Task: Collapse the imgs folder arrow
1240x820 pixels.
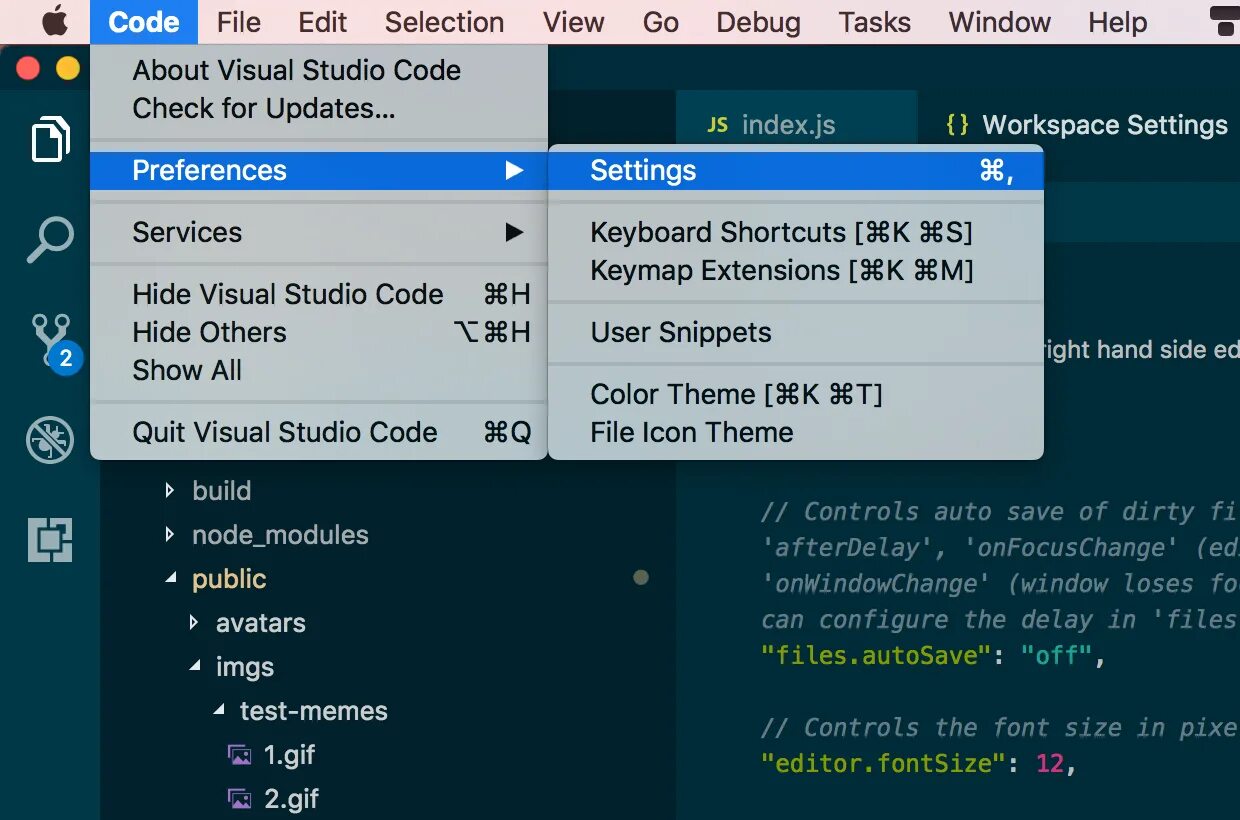Action: (195, 667)
